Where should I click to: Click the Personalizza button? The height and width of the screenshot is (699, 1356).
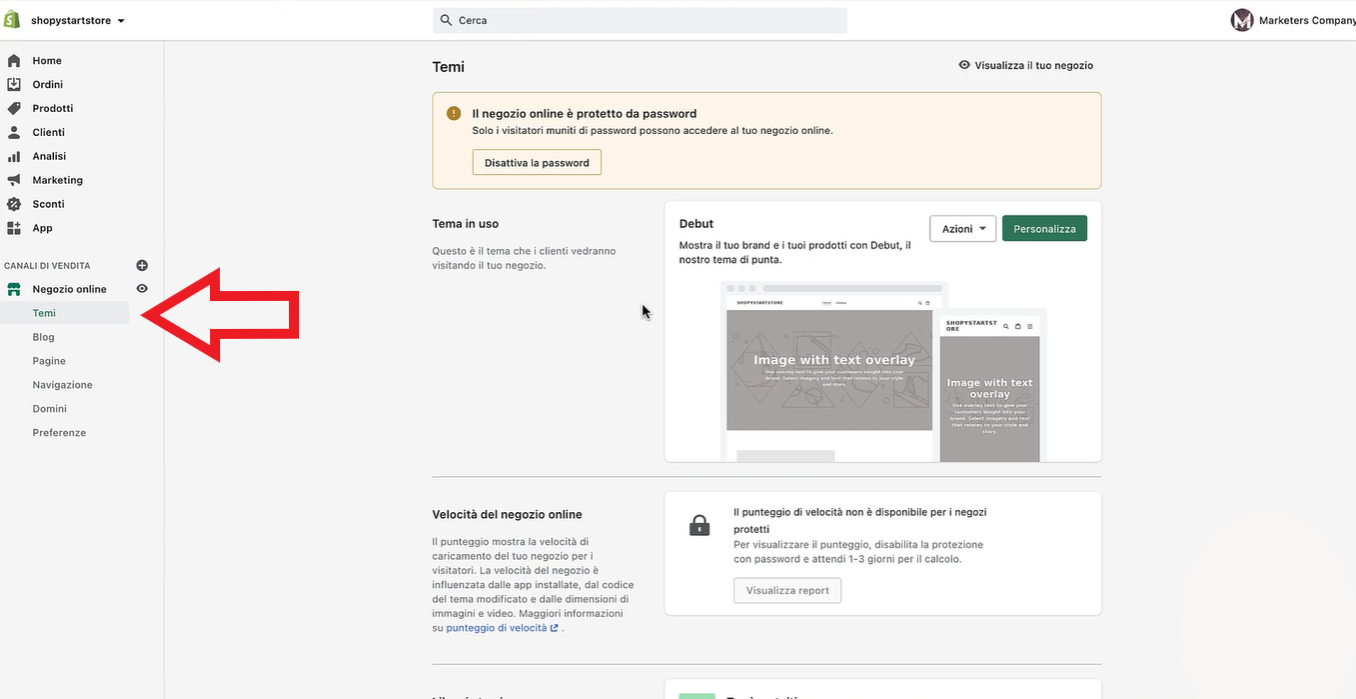click(x=1044, y=229)
